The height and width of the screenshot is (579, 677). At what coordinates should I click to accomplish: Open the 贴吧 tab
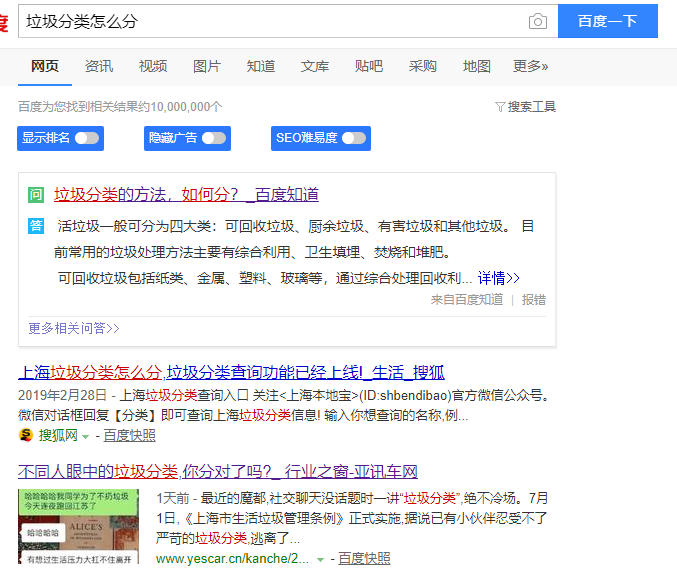tap(369, 66)
